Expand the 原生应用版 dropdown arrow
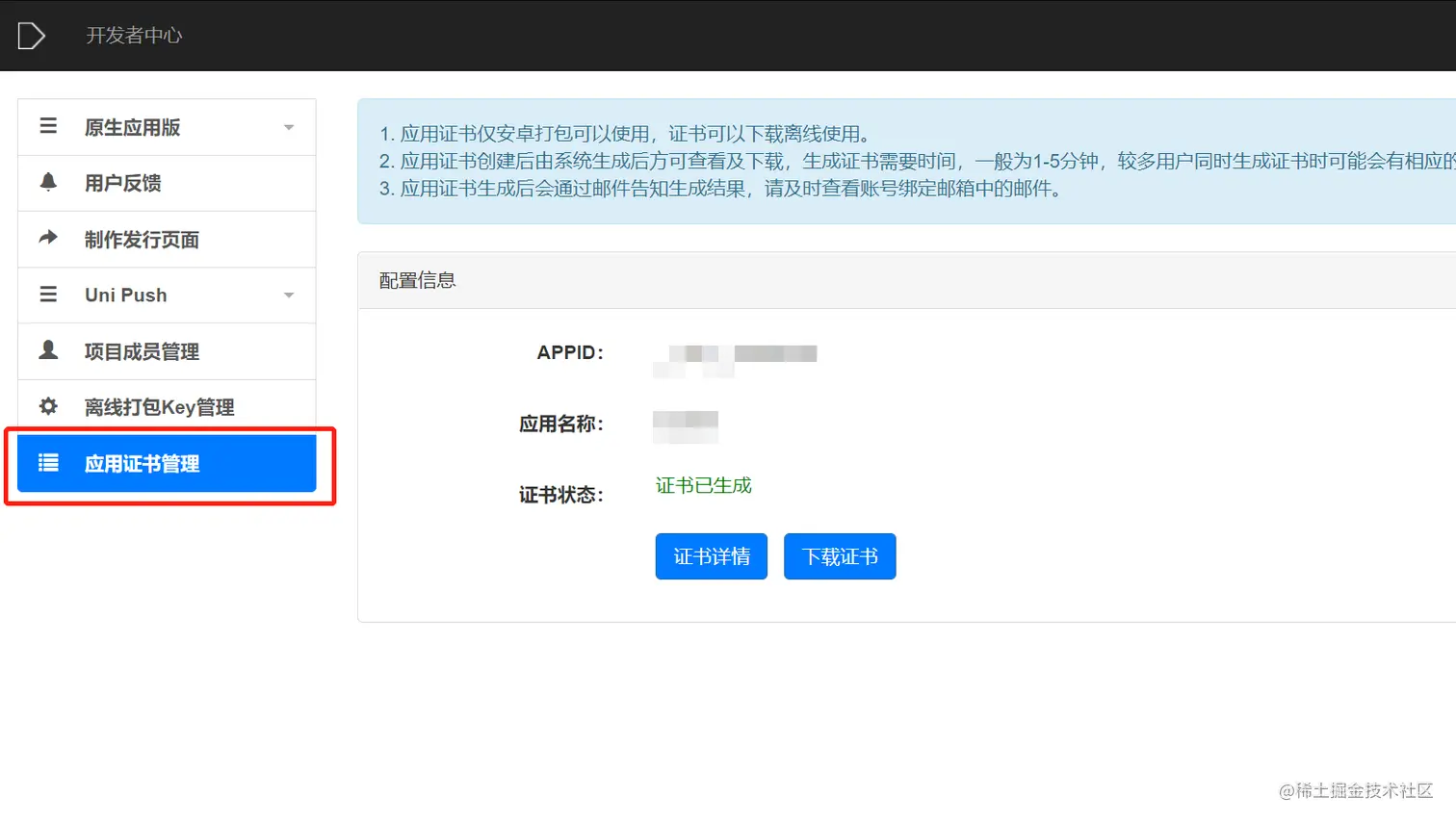The image size is (1456, 823). [x=289, y=127]
